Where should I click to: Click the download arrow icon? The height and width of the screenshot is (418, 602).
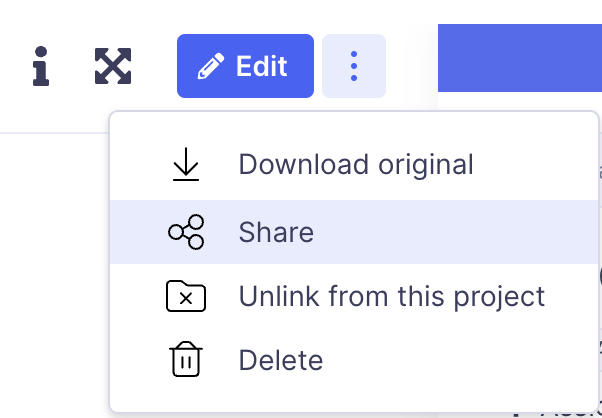point(186,165)
